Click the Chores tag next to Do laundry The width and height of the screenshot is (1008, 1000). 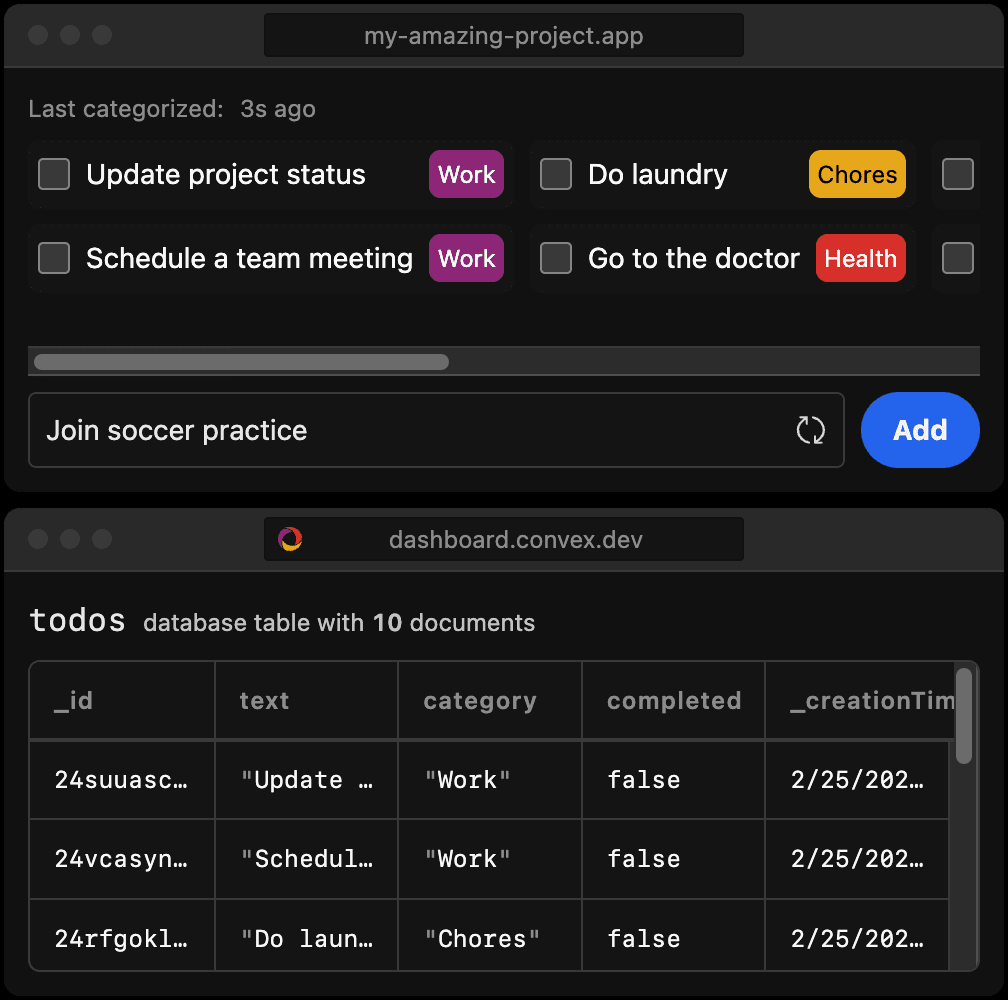857,174
